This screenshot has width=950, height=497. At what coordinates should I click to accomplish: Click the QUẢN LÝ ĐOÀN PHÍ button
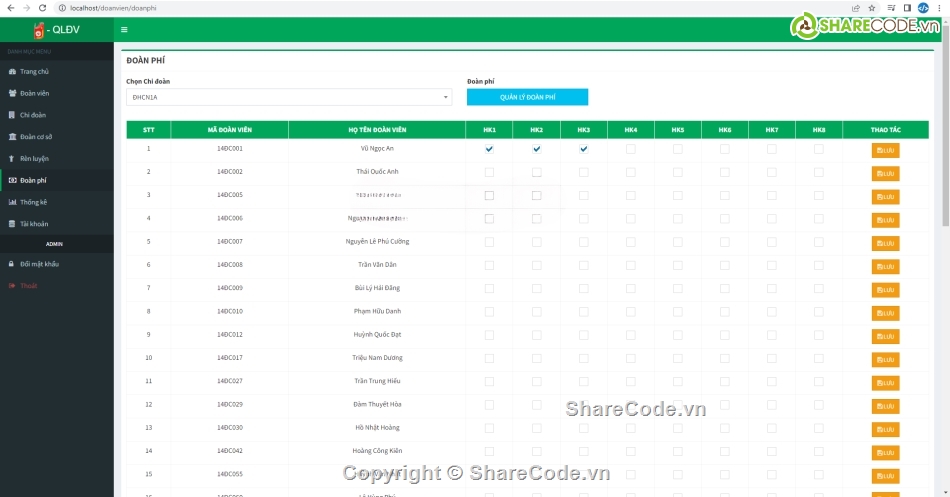coord(527,97)
